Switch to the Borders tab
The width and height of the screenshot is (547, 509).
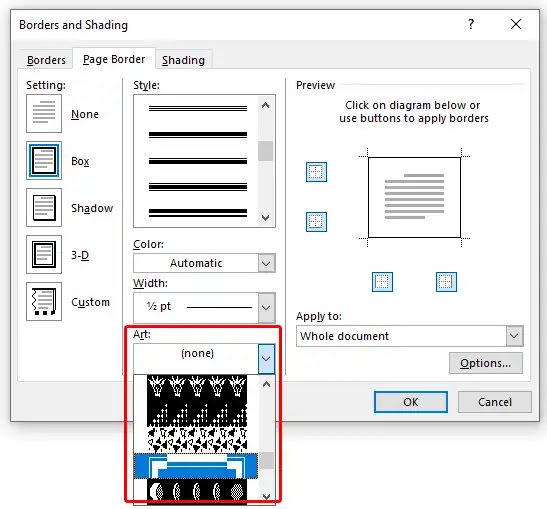click(46, 60)
